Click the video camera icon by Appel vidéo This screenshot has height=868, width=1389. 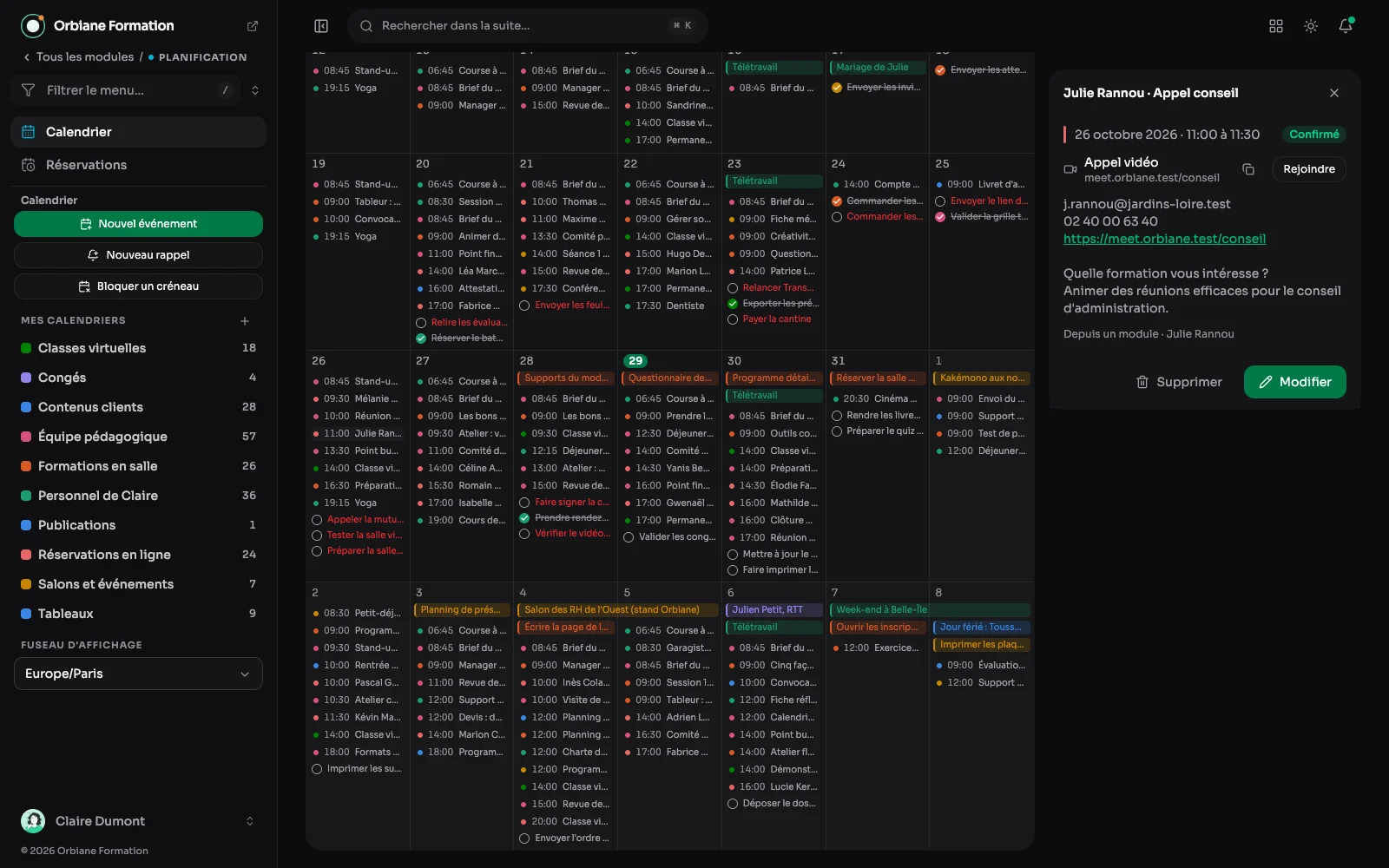point(1070,169)
